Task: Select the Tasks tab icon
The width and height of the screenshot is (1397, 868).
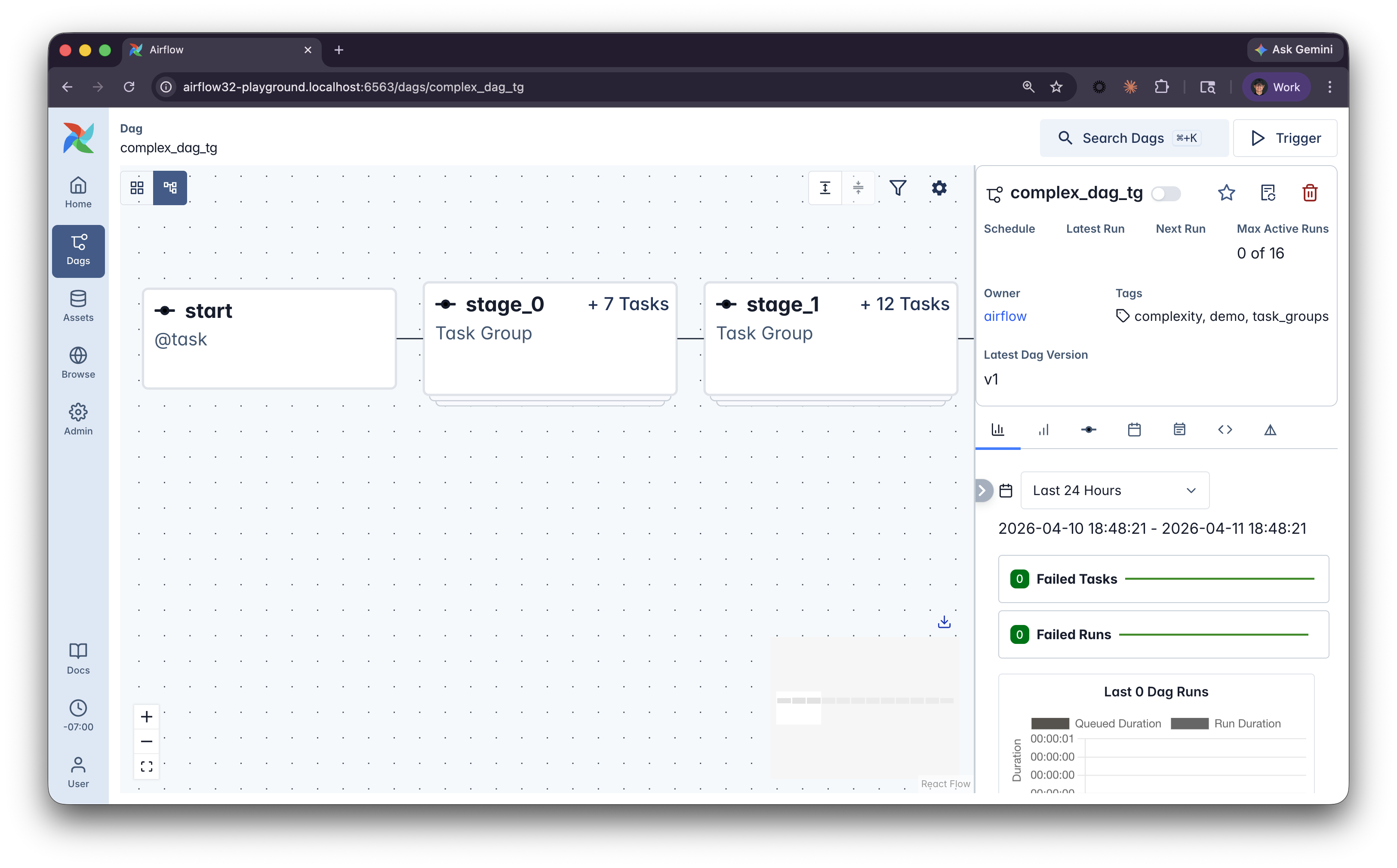Action: point(1089,429)
